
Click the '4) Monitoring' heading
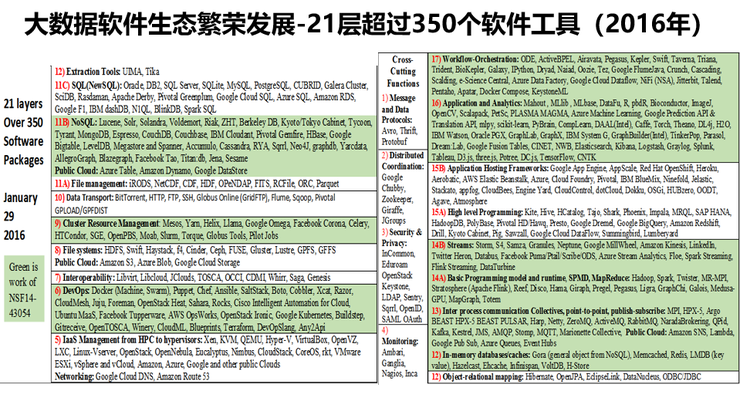point(400,336)
